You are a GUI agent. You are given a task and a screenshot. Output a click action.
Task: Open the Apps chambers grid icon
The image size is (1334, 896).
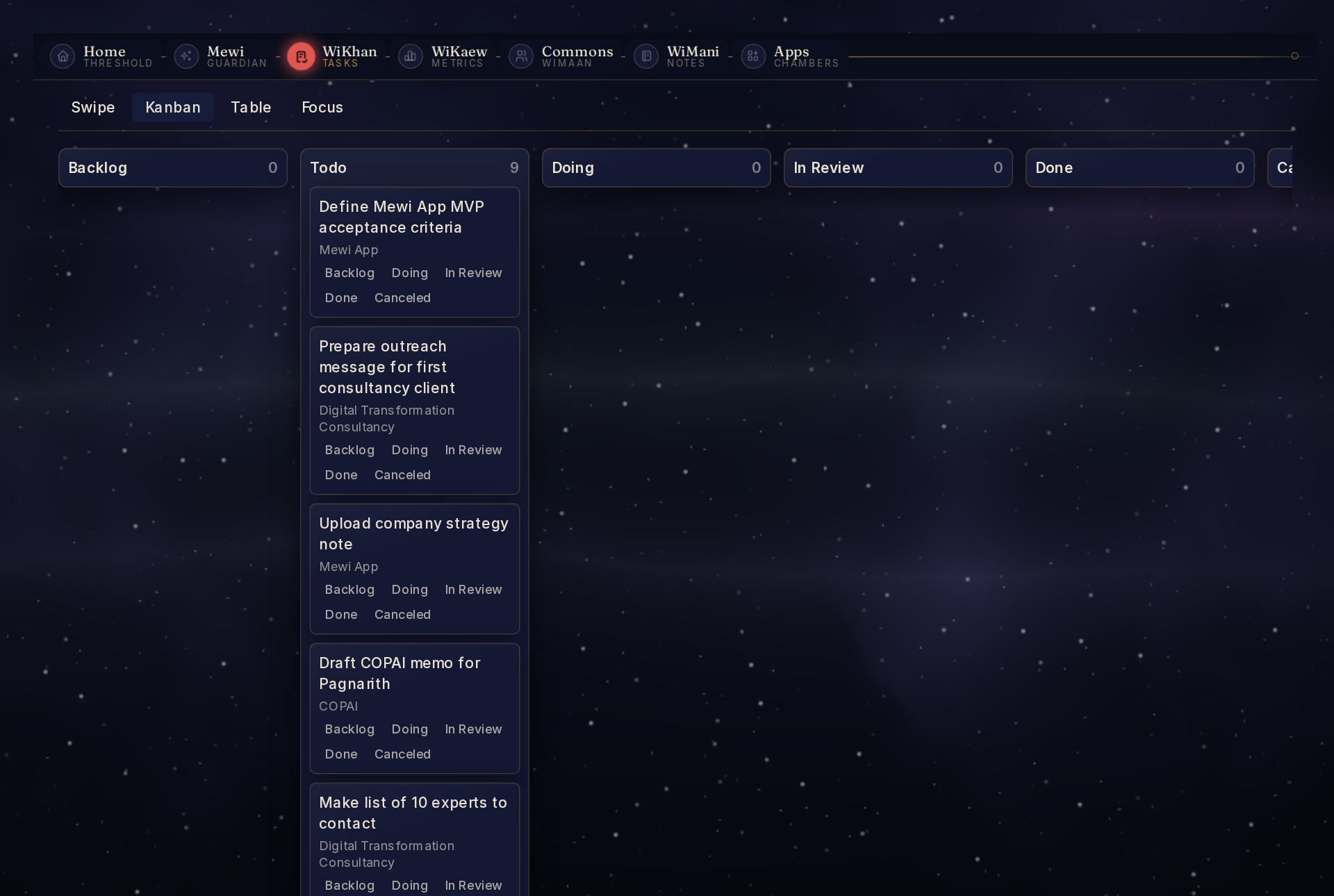753,56
